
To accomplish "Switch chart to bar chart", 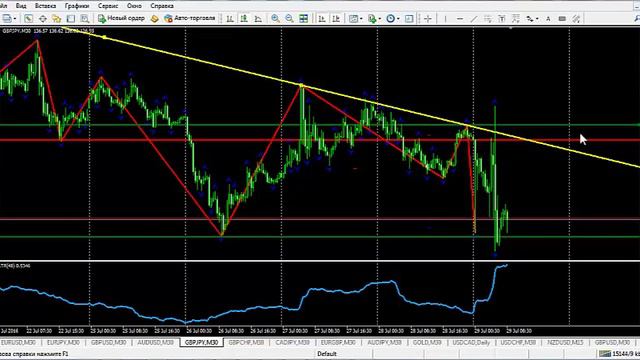I will pos(230,18).
